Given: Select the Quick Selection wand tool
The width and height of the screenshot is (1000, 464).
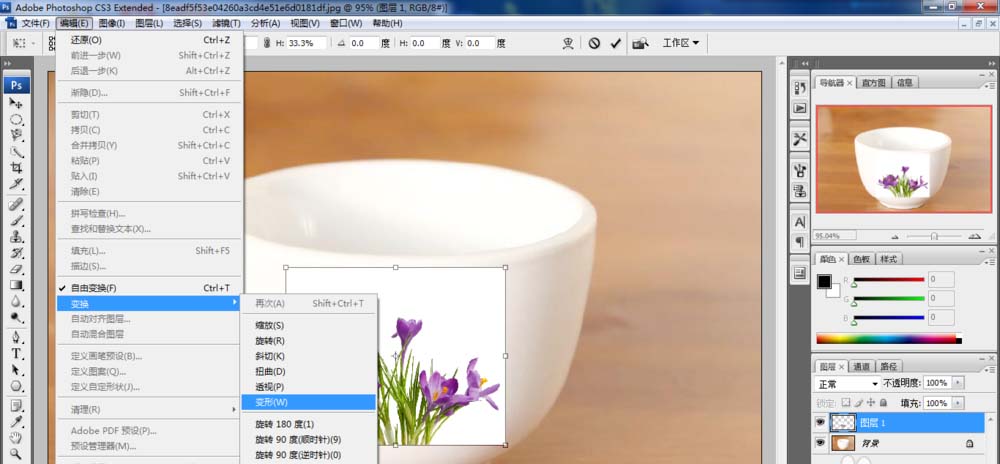Looking at the screenshot, I should tap(16, 152).
